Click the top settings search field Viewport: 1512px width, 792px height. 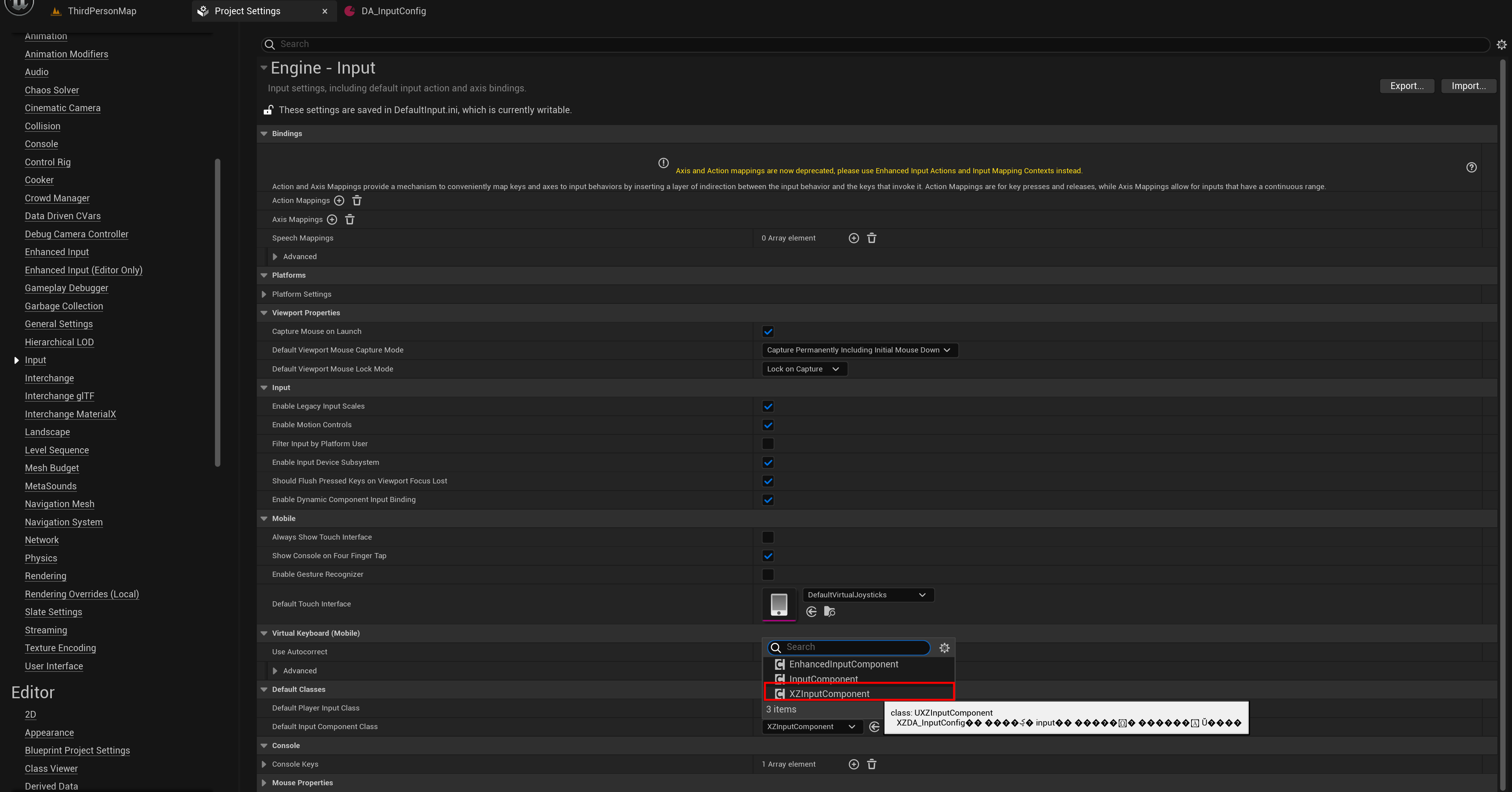pyautogui.click(x=875, y=45)
